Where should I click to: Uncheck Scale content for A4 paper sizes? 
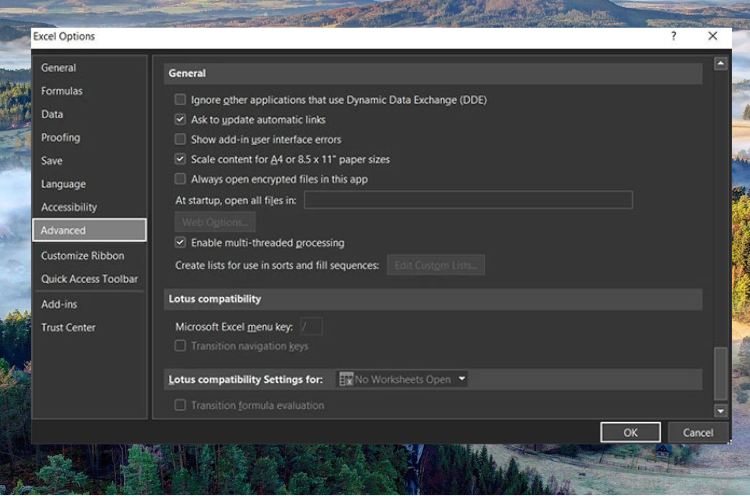(180, 159)
